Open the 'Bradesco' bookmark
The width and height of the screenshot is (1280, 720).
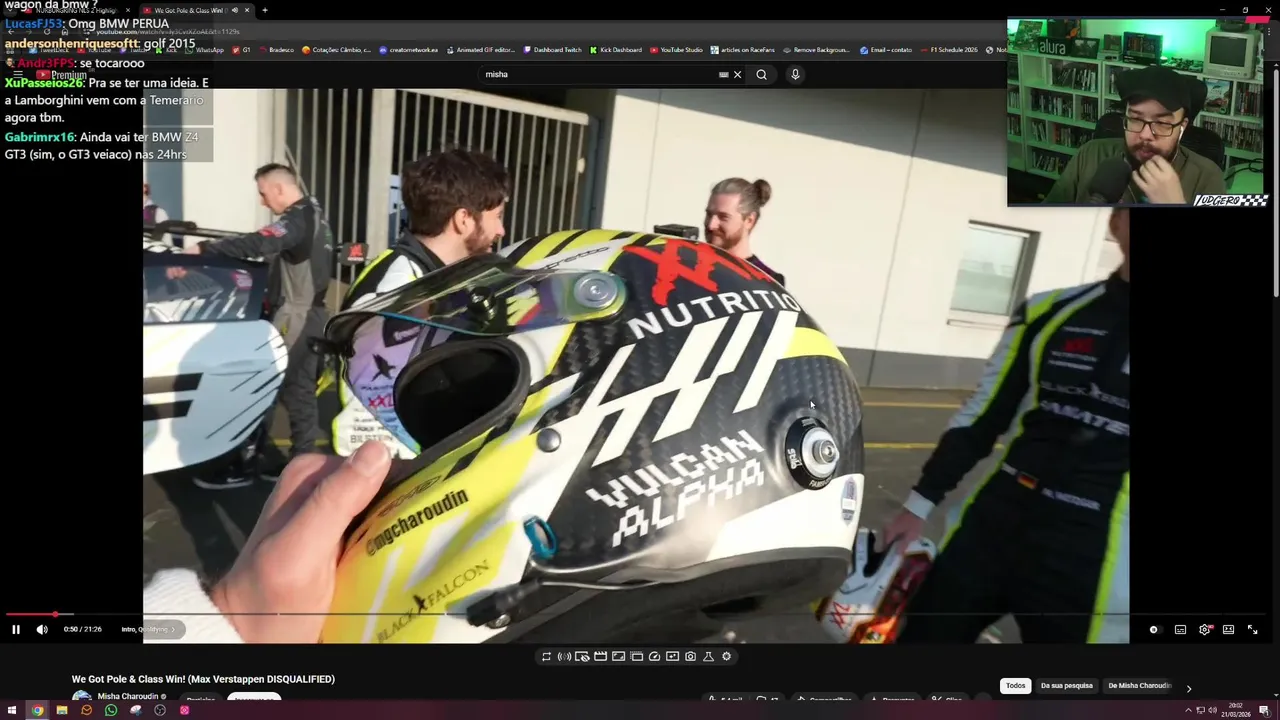[x=275, y=49]
